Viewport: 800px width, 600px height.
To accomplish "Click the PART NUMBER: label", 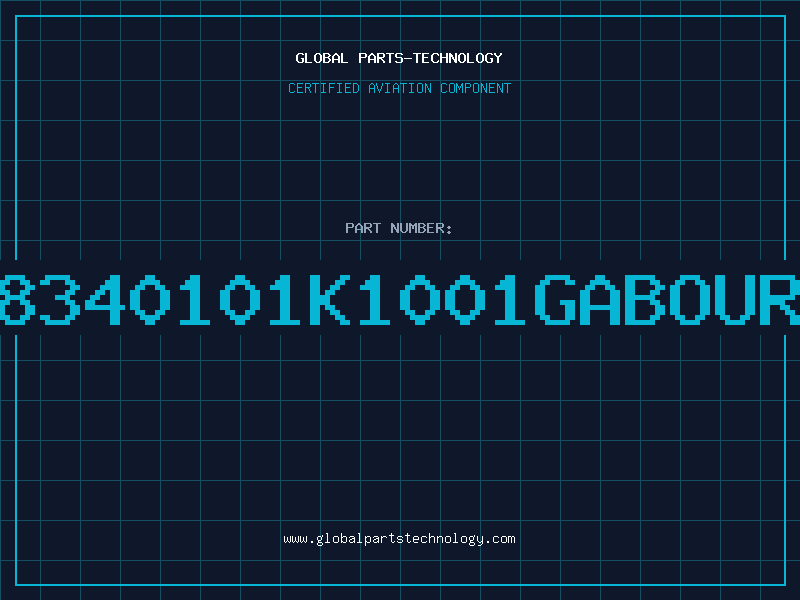I will tap(399, 228).
